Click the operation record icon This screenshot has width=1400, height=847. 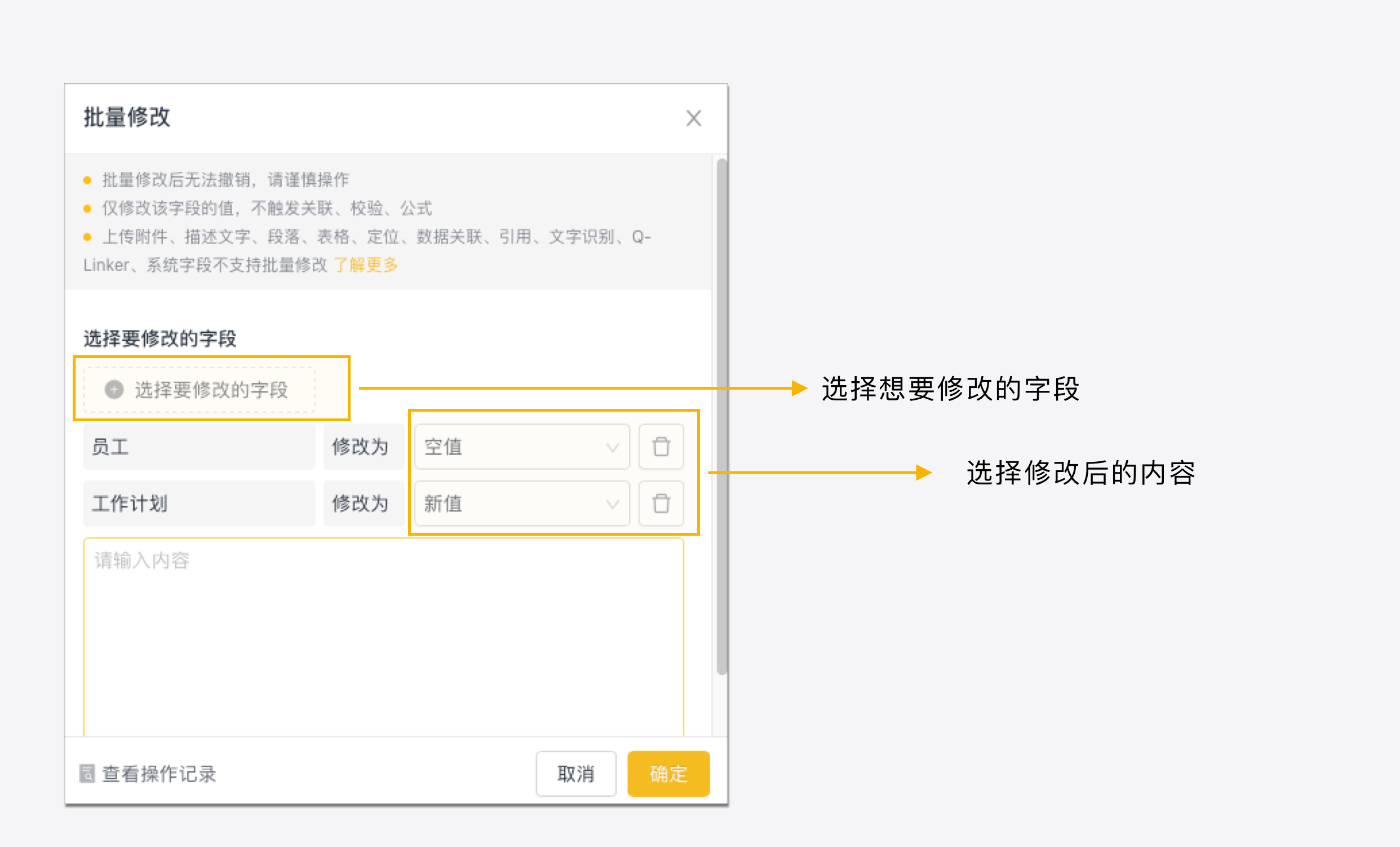coord(87,774)
